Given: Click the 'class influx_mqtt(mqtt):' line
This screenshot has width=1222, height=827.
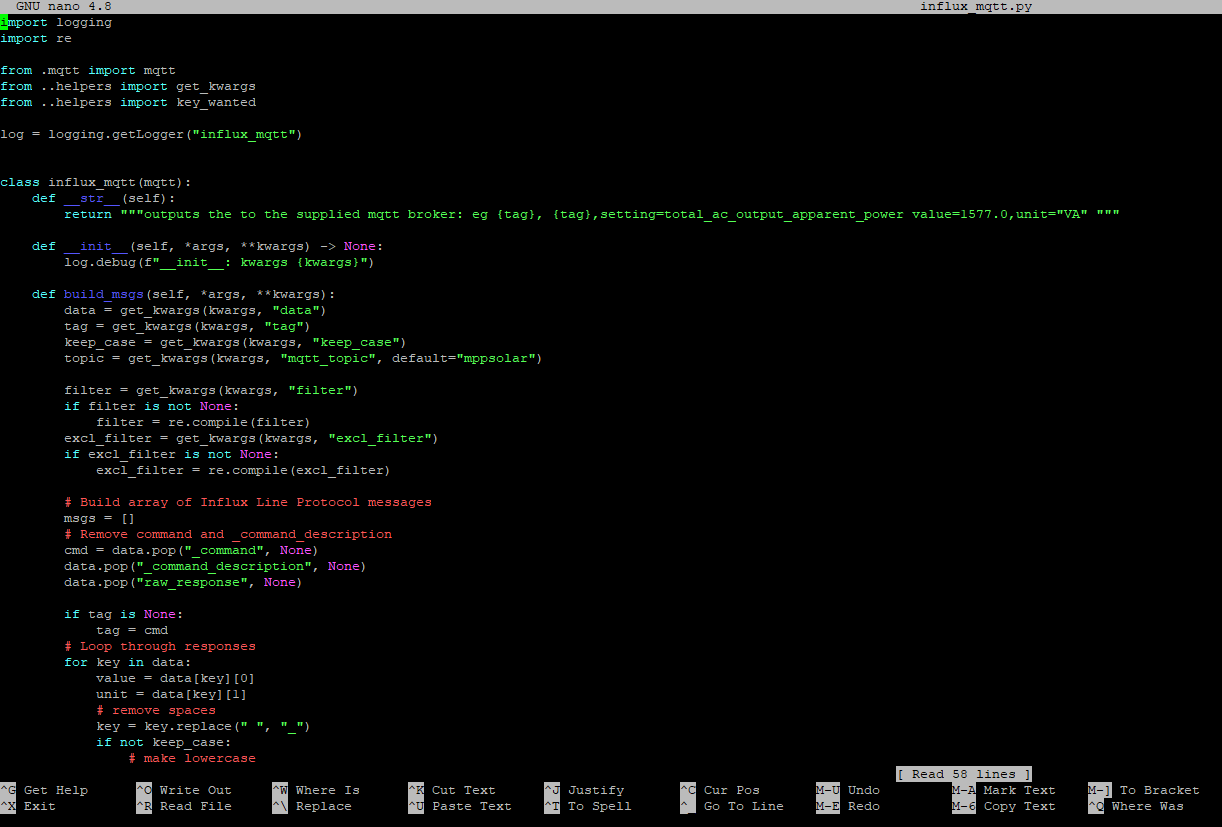Looking at the screenshot, I should pos(96,182).
